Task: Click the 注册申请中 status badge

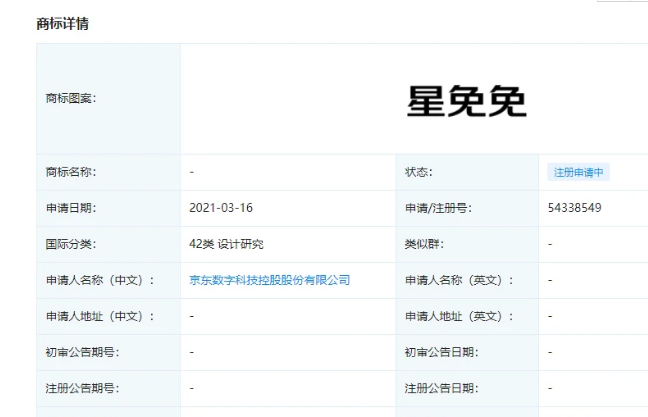Action: (x=578, y=172)
